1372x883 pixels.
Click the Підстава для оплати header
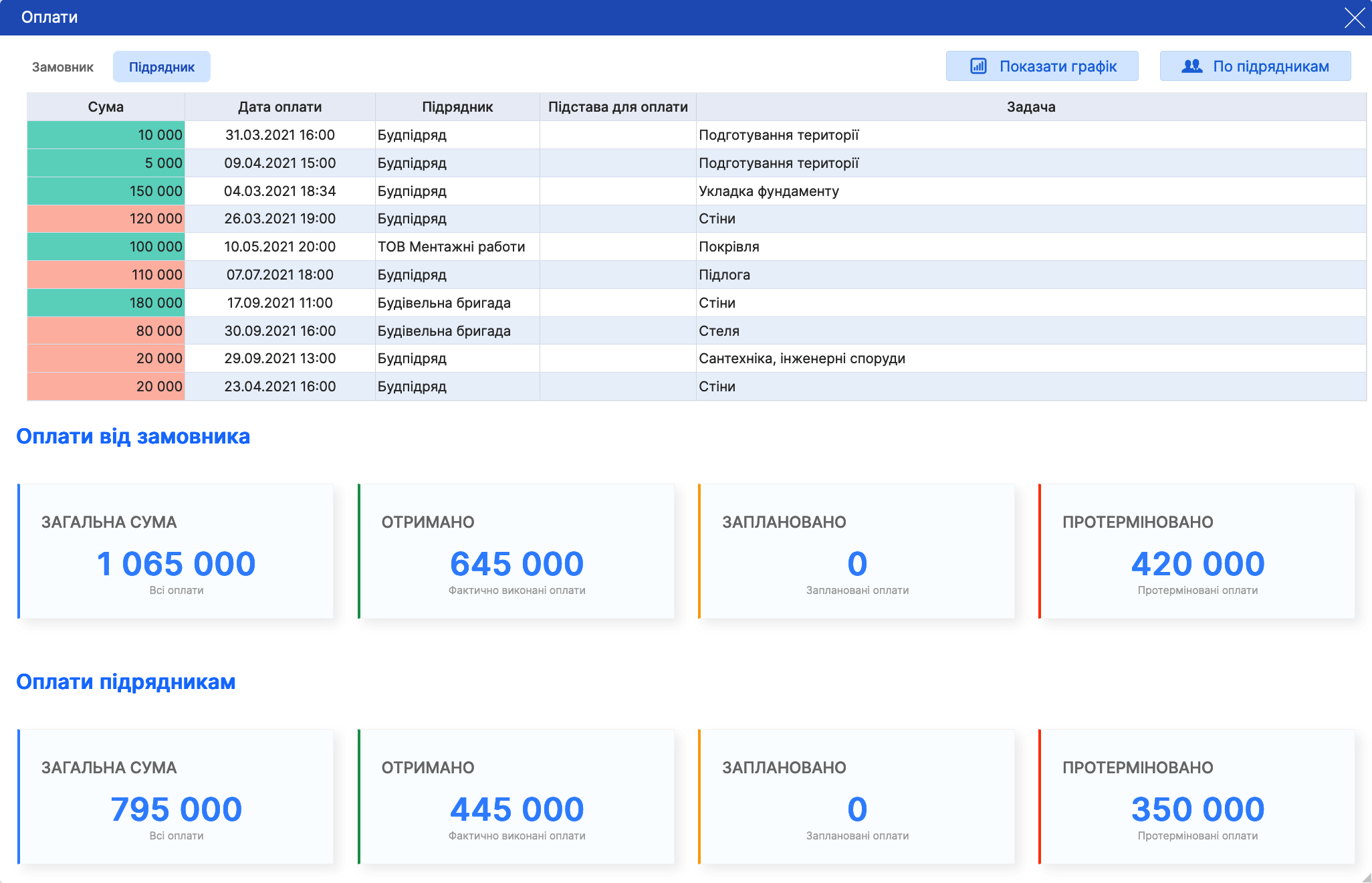(x=618, y=107)
